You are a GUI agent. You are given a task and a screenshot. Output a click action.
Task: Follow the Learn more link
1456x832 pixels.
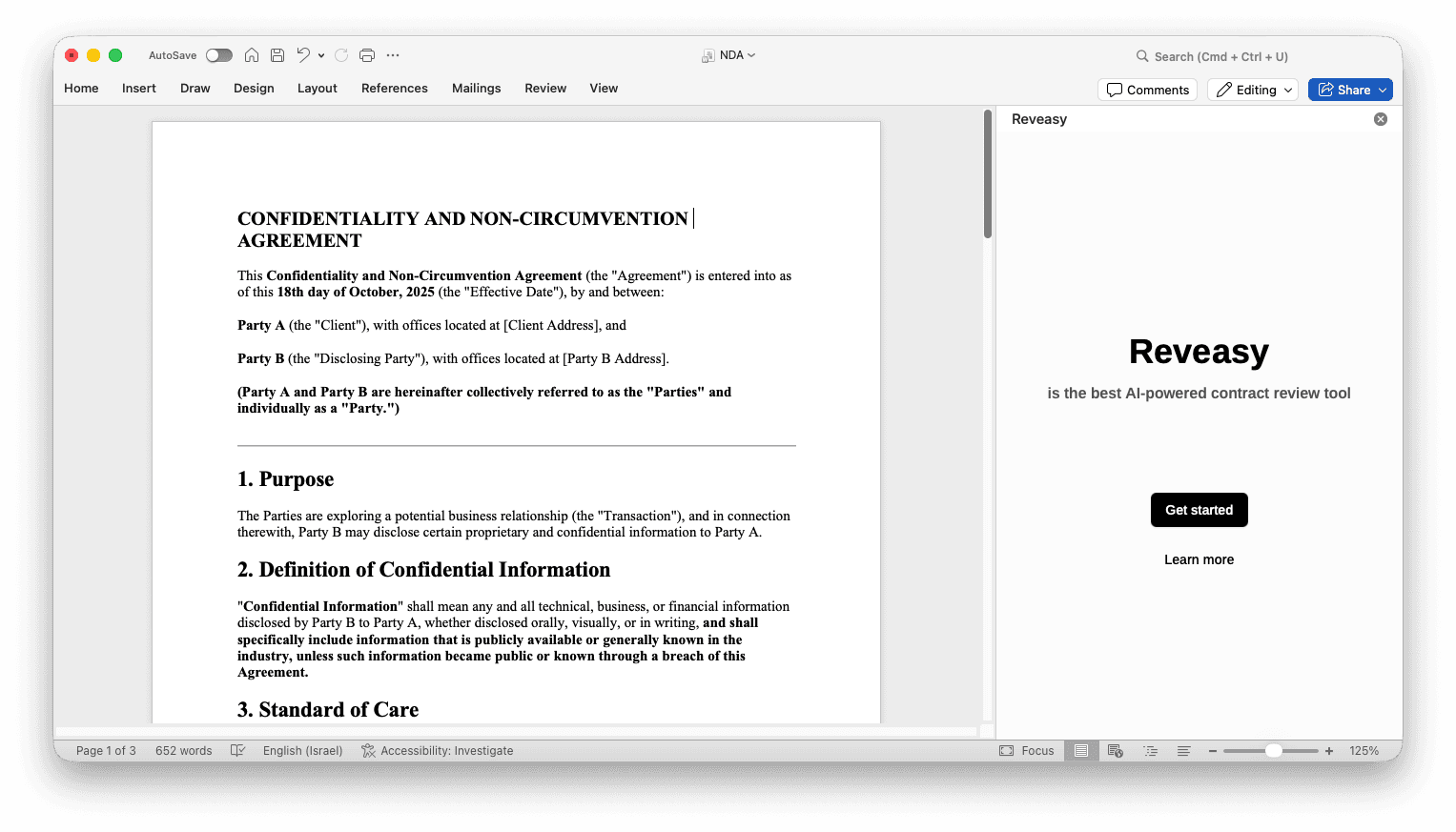tap(1199, 559)
